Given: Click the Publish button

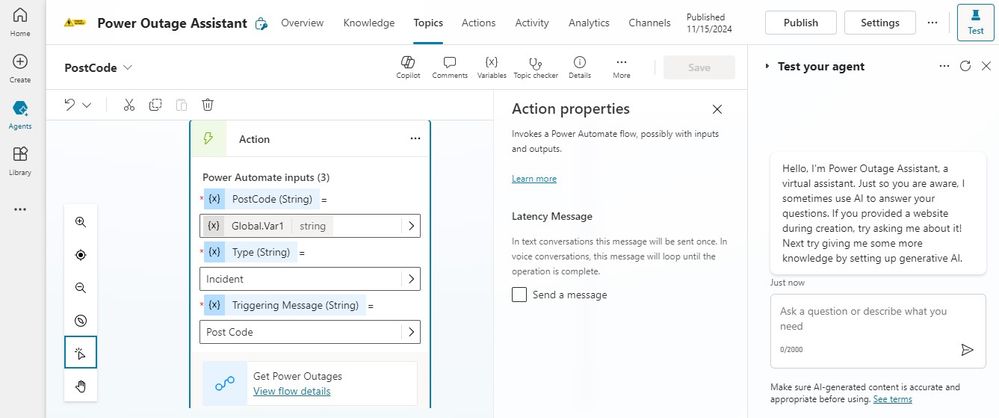Looking at the screenshot, I should (x=800, y=22).
